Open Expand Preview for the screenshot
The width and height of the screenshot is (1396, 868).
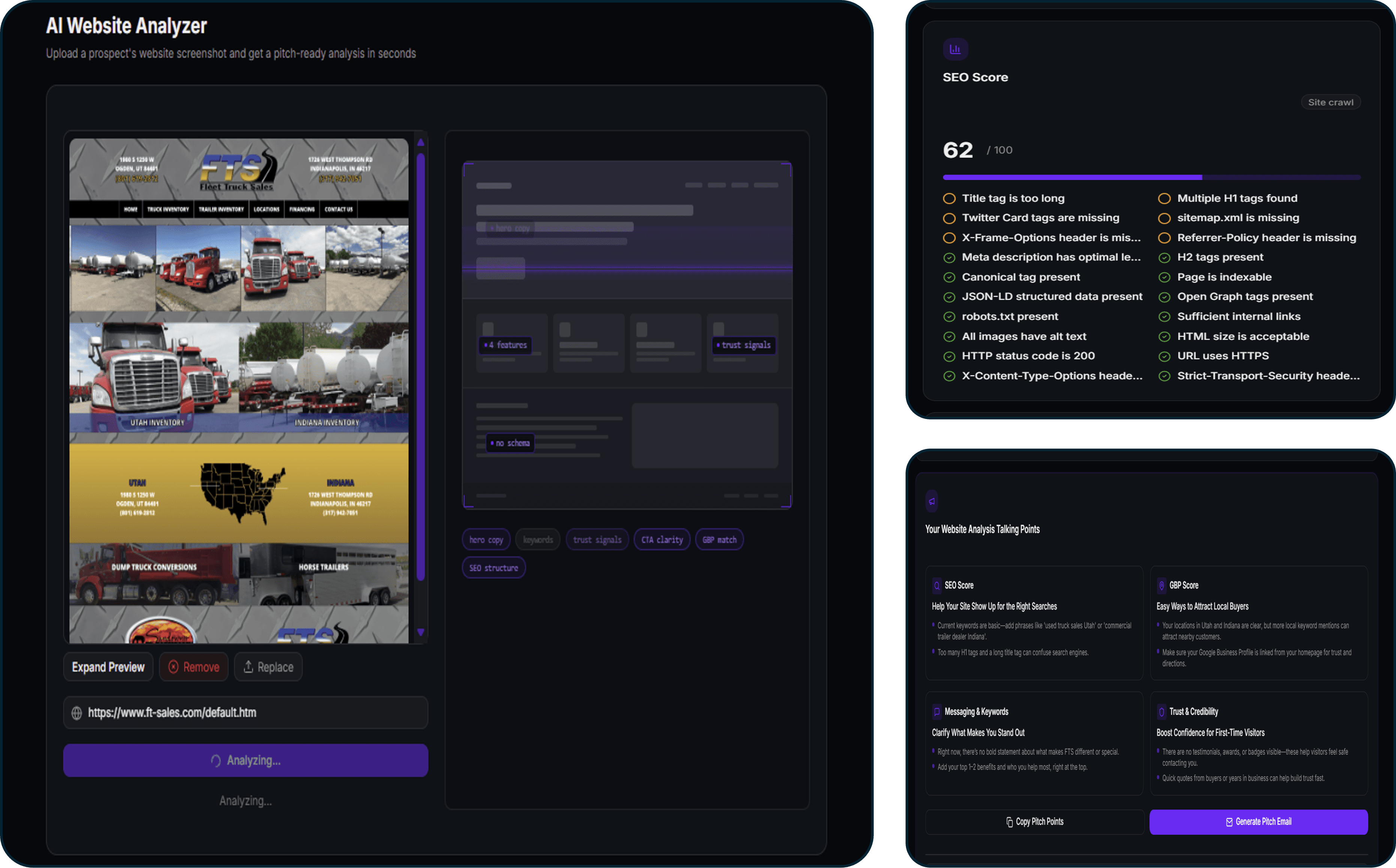[108, 667]
